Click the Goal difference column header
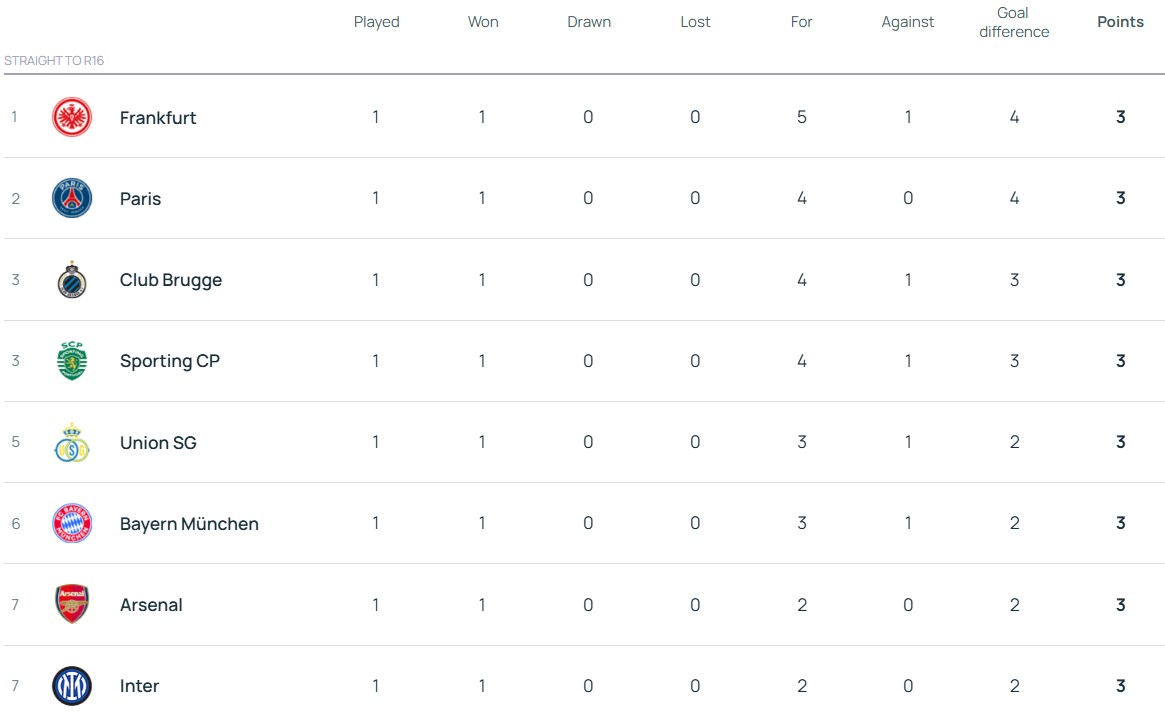1165x717 pixels. click(1014, 22)
